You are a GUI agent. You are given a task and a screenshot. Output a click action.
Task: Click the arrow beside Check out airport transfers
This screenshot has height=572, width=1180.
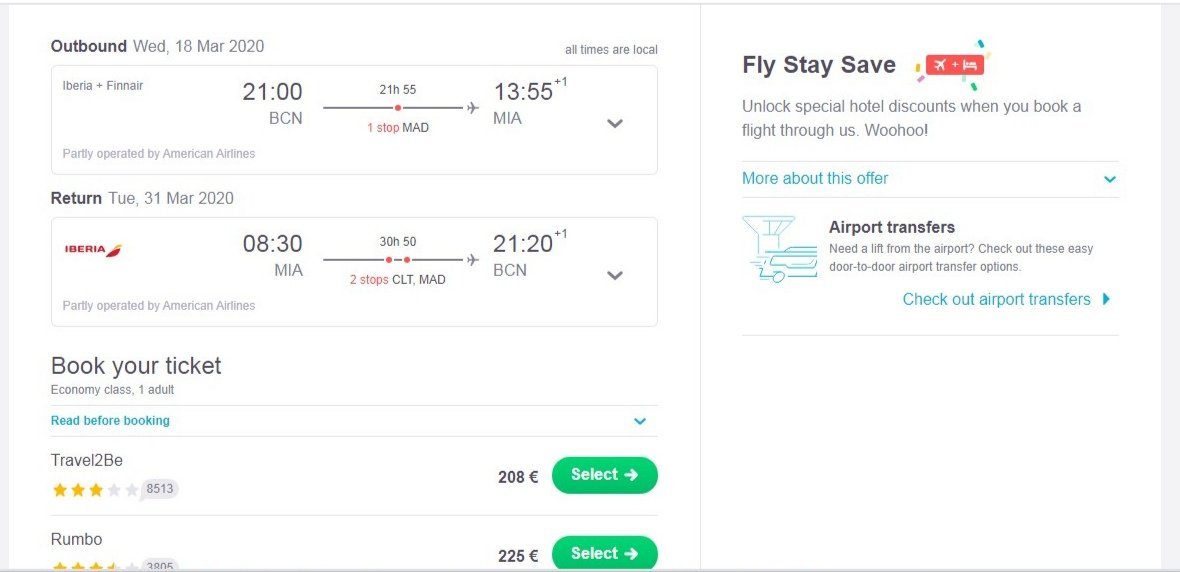click(1106, 299)
